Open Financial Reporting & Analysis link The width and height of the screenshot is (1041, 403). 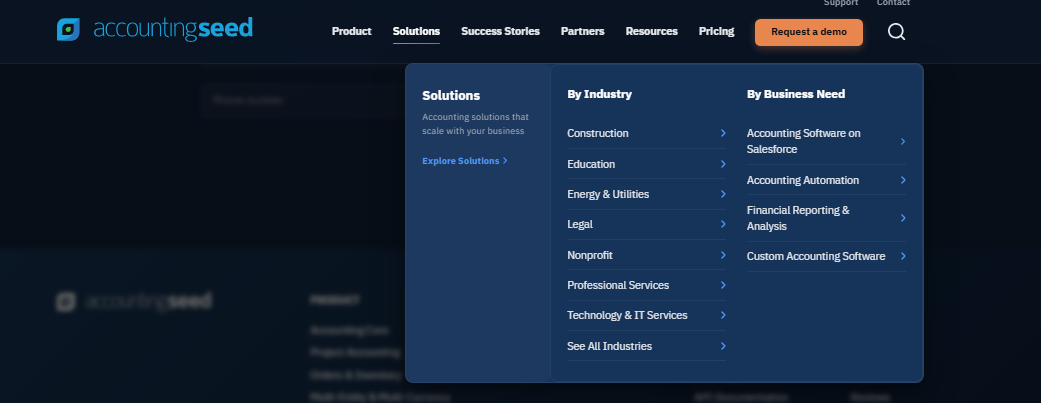click(826, 218)
